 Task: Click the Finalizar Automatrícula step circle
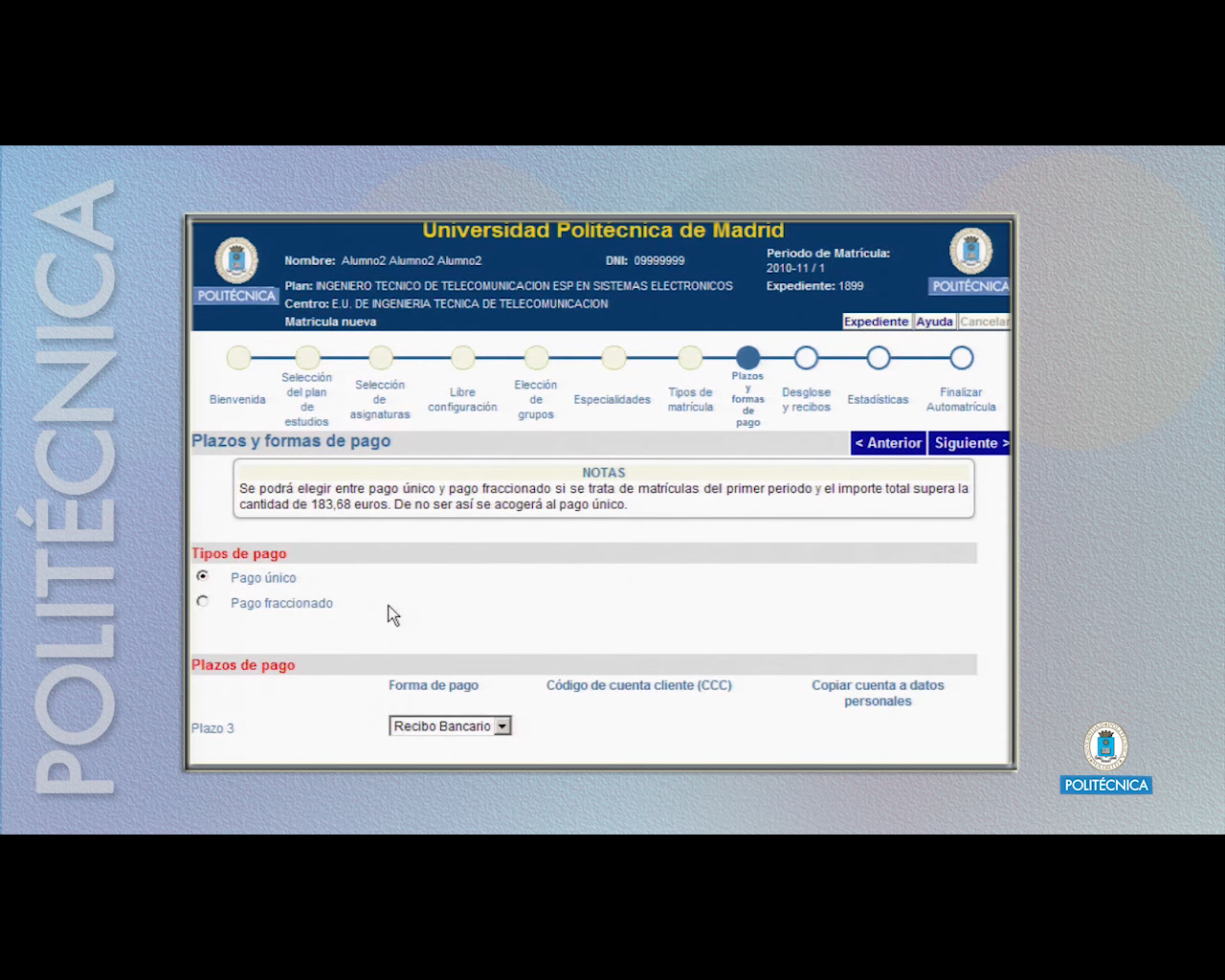tap(962, 358)
